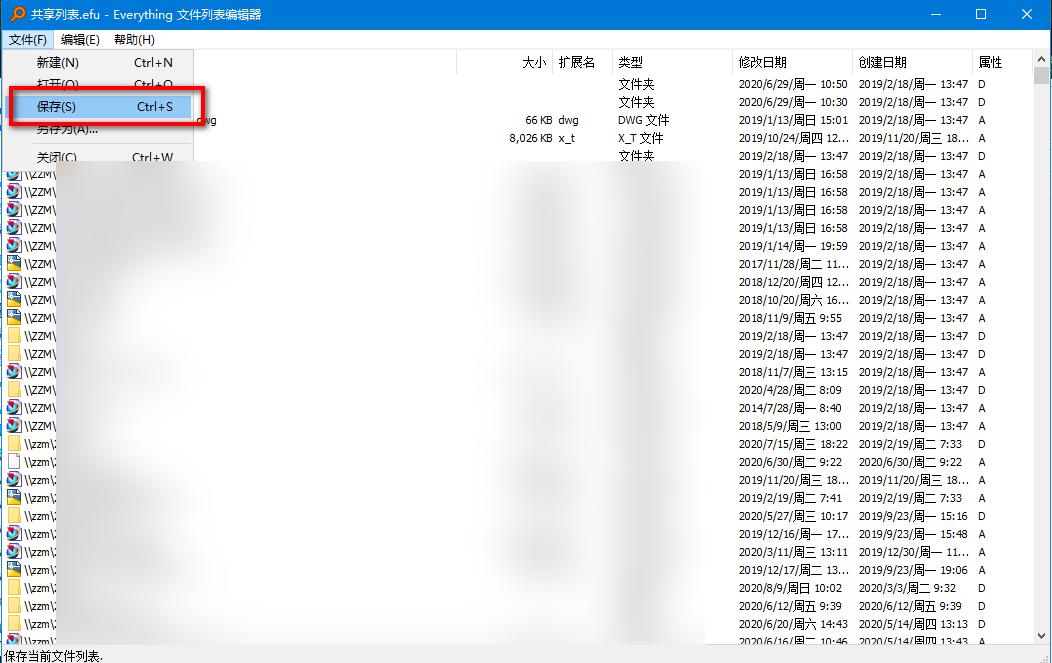Click the topmost file icon below the open menu
1052x663 pixels.
(x=14, y=176)
